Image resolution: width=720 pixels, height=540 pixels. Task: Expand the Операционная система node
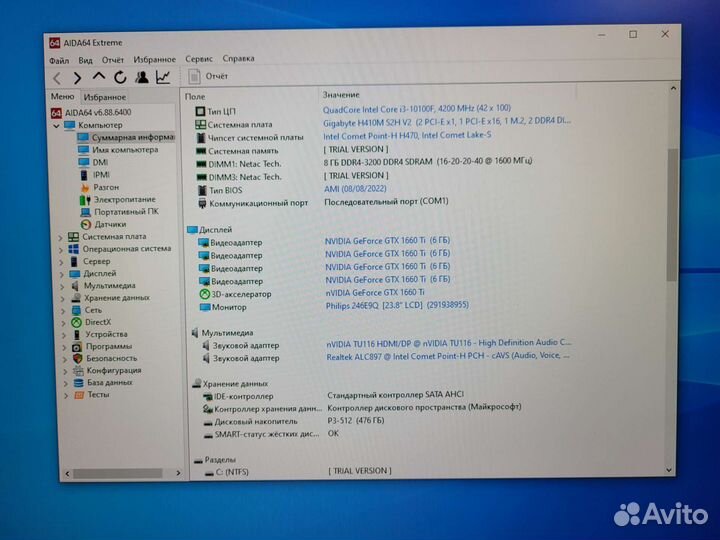point(61,250)
